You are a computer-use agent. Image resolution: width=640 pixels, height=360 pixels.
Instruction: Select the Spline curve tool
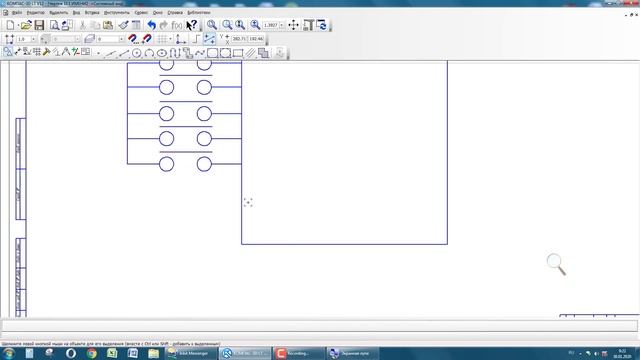pos(200,53)
